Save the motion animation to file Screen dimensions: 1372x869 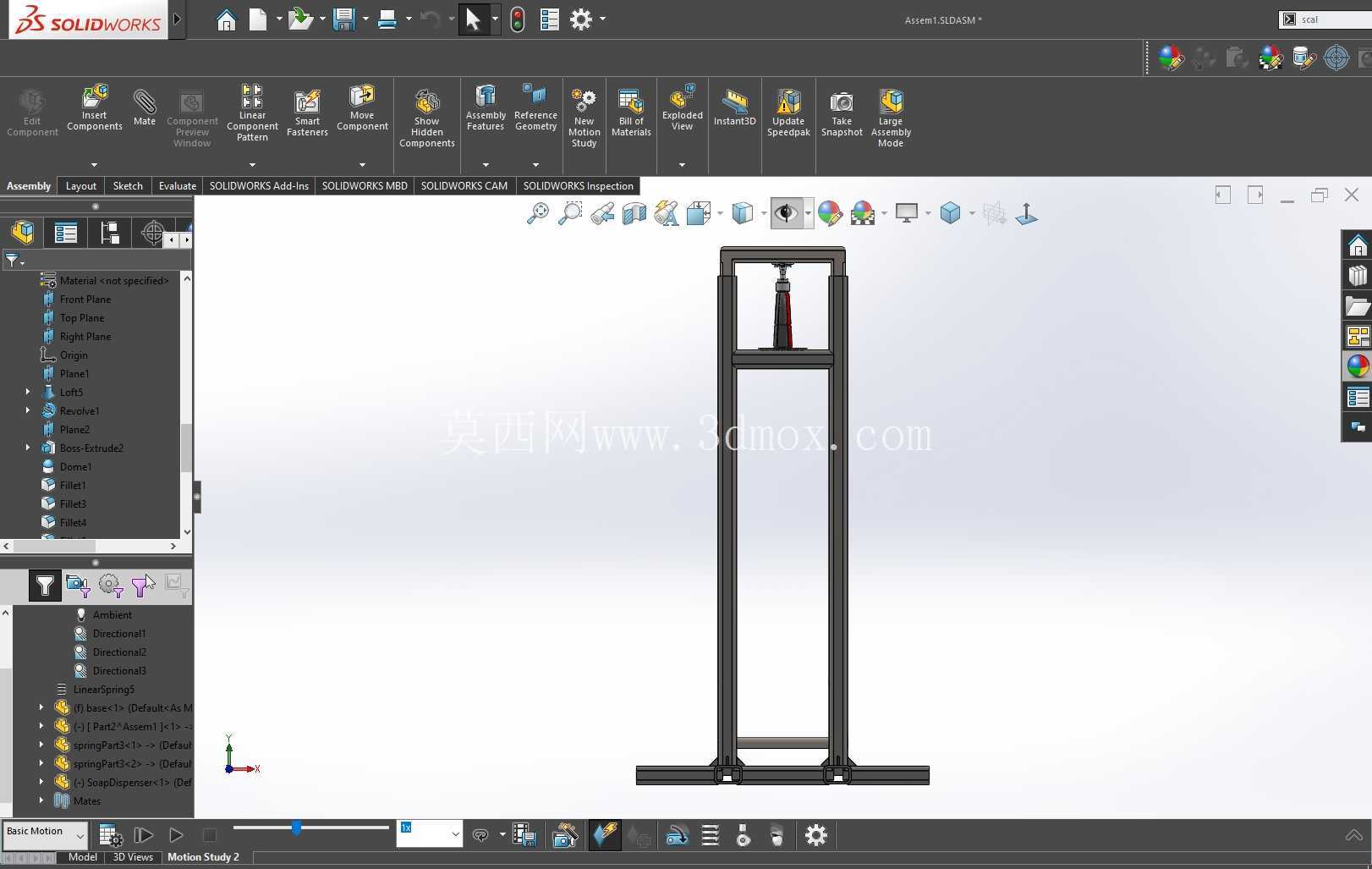pyautogui.click(x=524, y=836)
